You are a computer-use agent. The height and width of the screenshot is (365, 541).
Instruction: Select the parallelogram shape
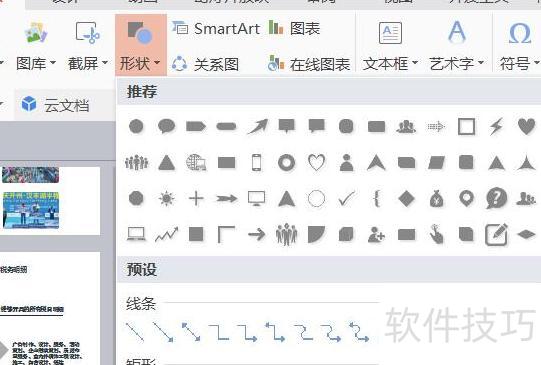pyautogui.click(x=436, y=163)
